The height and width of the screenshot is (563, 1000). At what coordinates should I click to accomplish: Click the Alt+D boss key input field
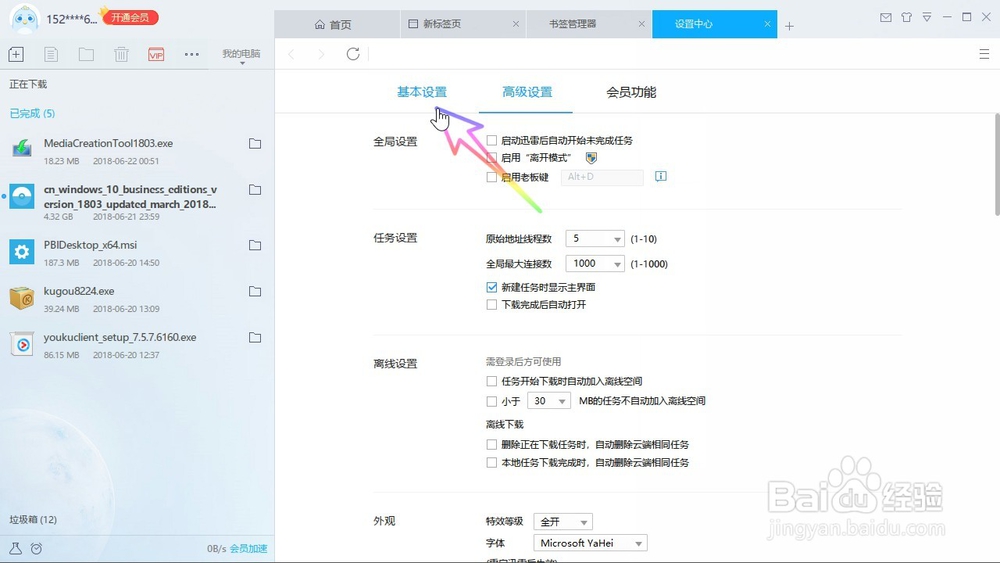(x=602, y=177)
